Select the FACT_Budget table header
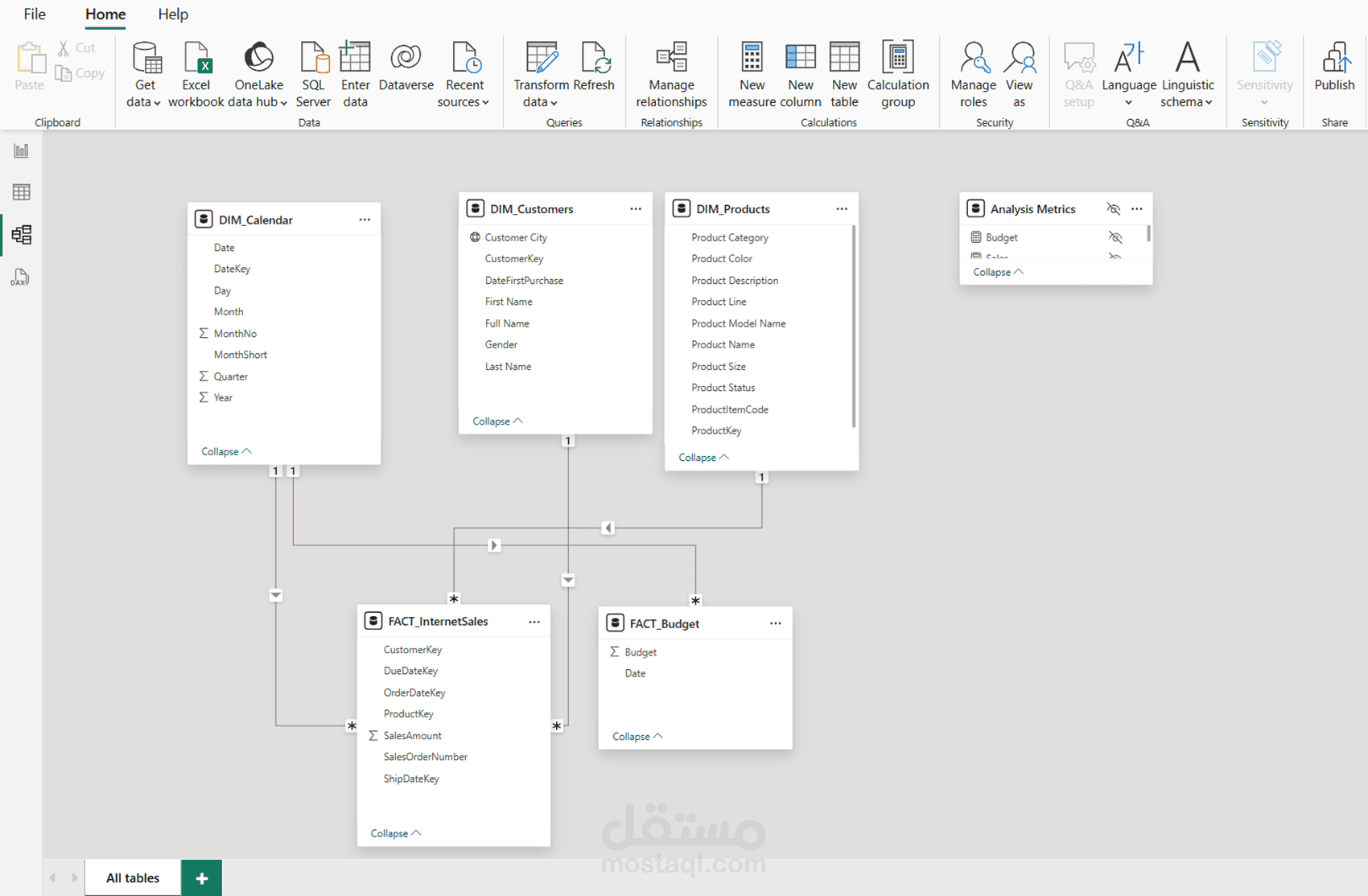Viewport: 1368px width, 896px height. tap(695, 623)
